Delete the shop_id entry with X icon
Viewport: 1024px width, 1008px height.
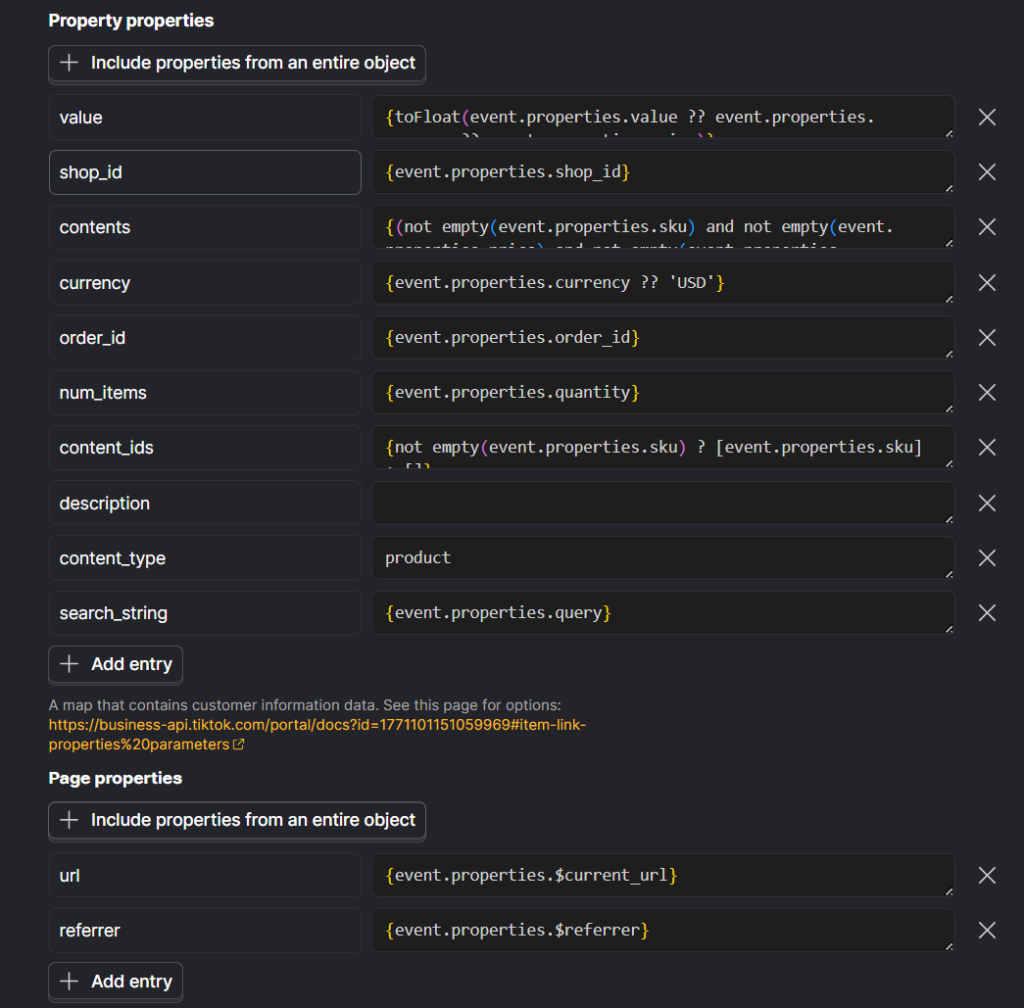986,172
